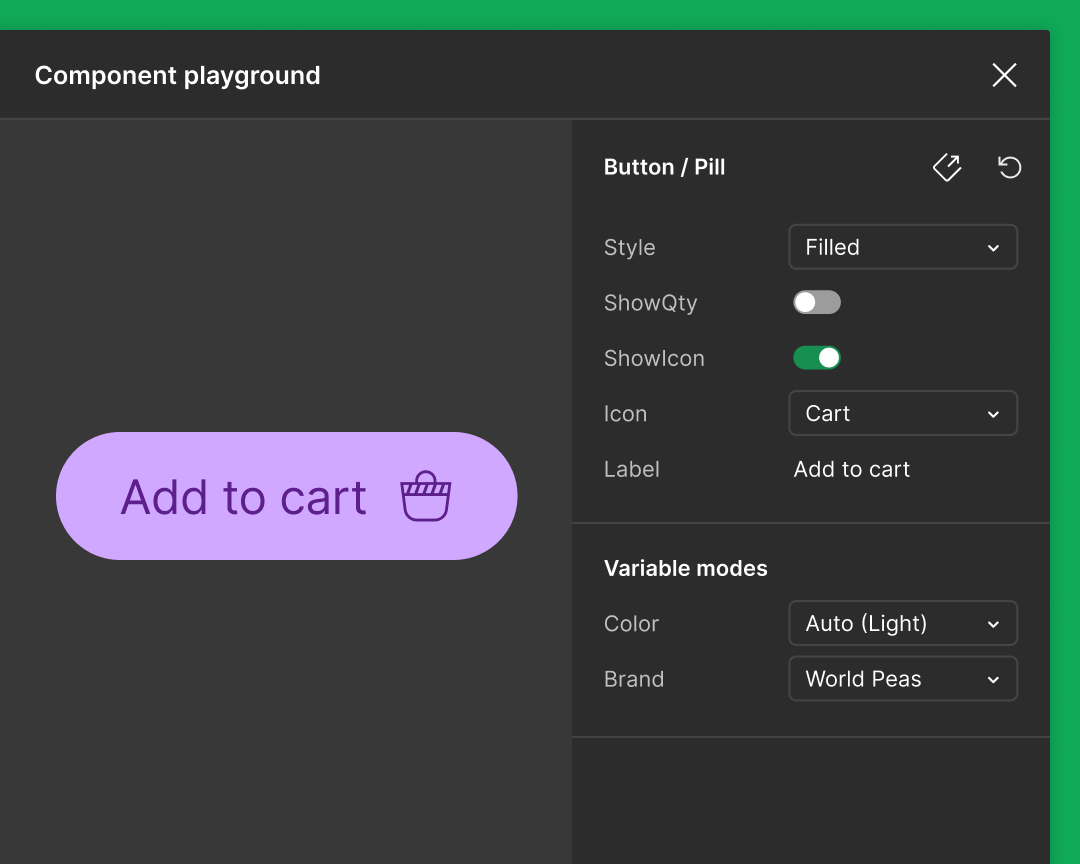Select the ShowQty property label
Image resolution: width=1080 pixels, height=864 pixels.
(650, 302)
